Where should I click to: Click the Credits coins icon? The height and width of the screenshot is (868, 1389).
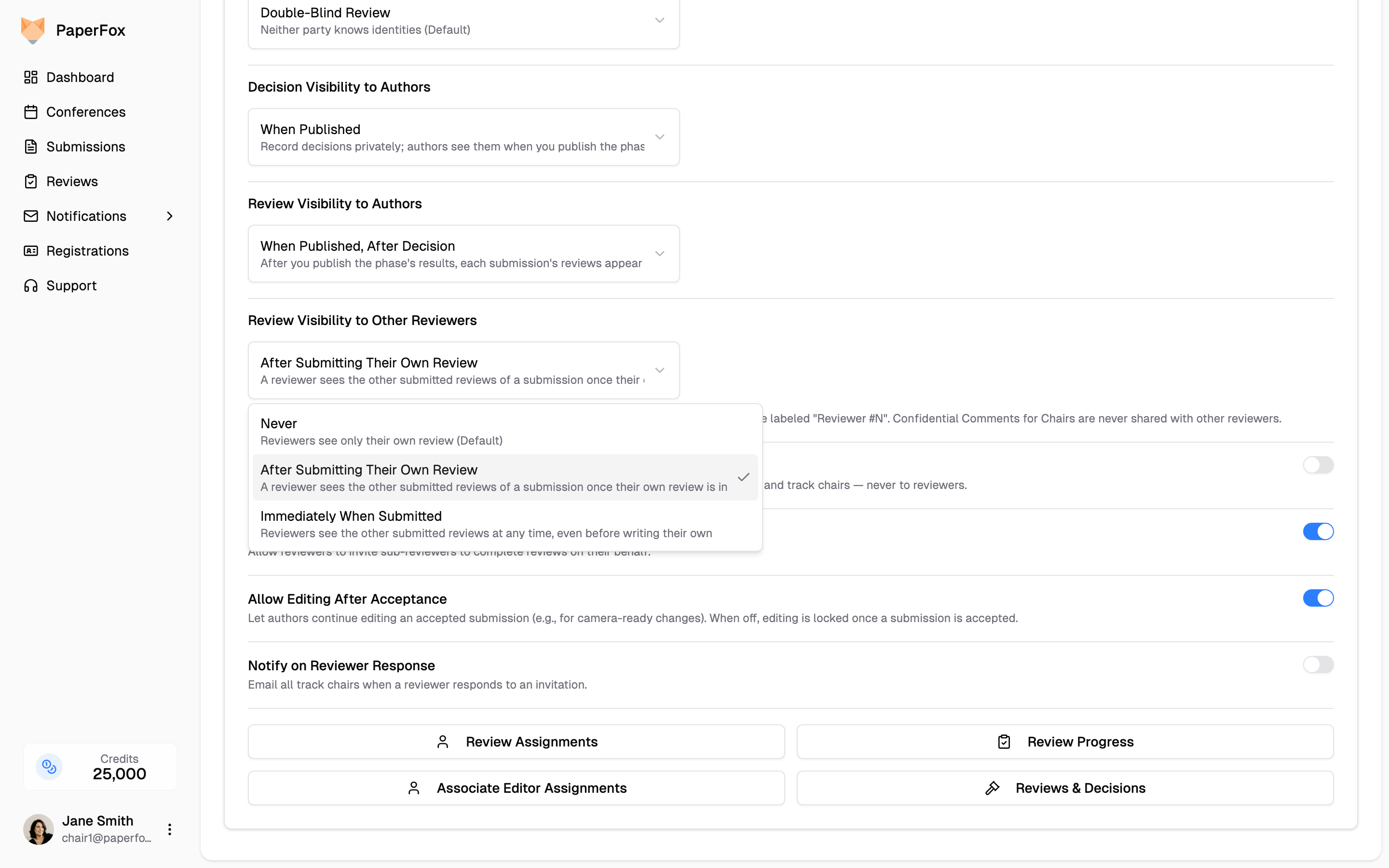click(49, 767)
